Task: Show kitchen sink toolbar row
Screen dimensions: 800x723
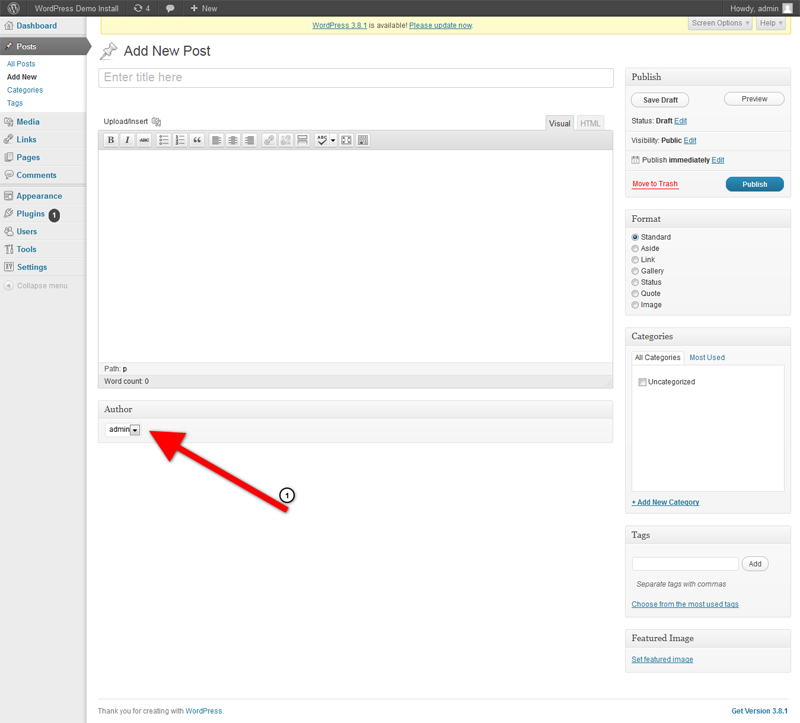Action: point(363,140)
